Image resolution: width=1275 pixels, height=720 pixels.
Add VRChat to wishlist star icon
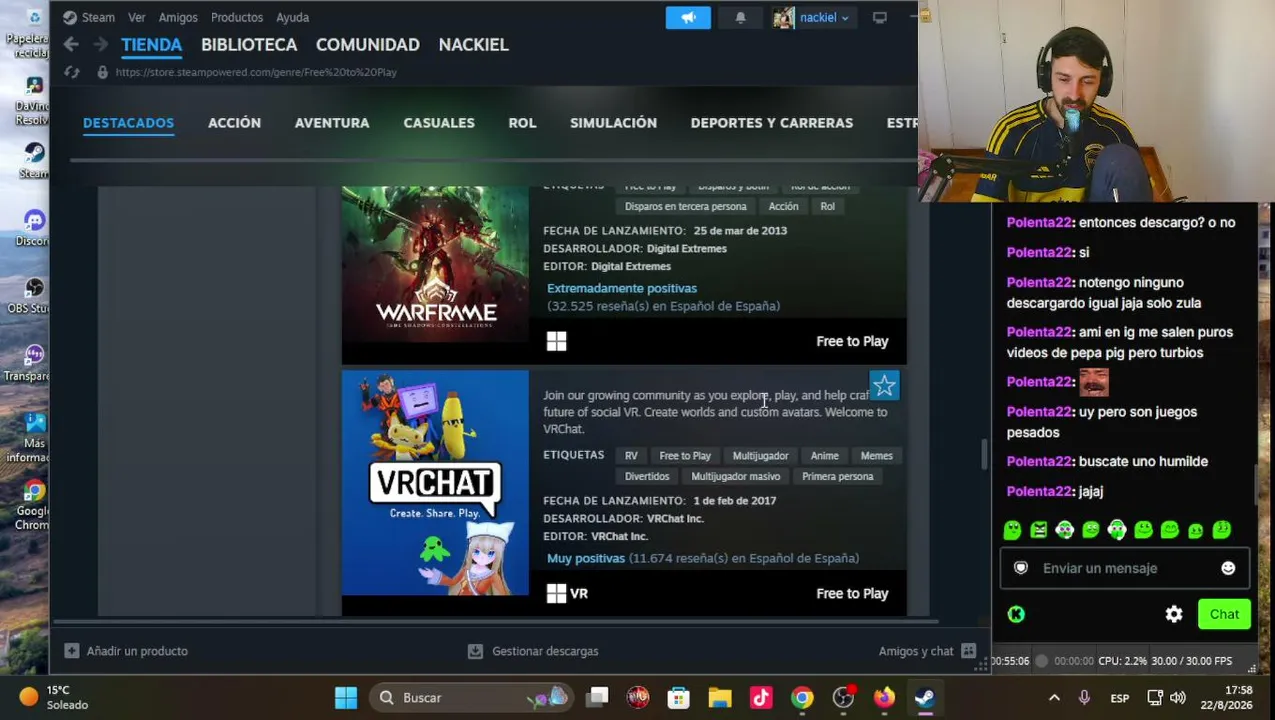pyautogui.click(x=884, y=385)
